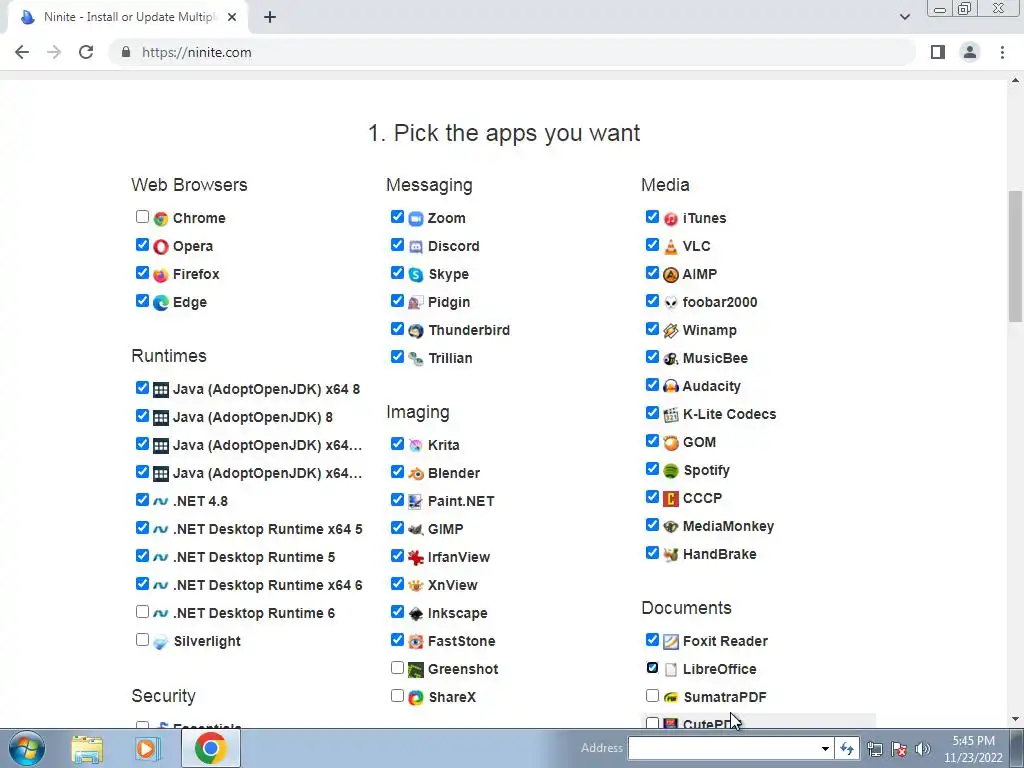Click the K-Lite Codecs label
Screen dimensions: 1024x768
pyautogui.click(x=729, y=414)
